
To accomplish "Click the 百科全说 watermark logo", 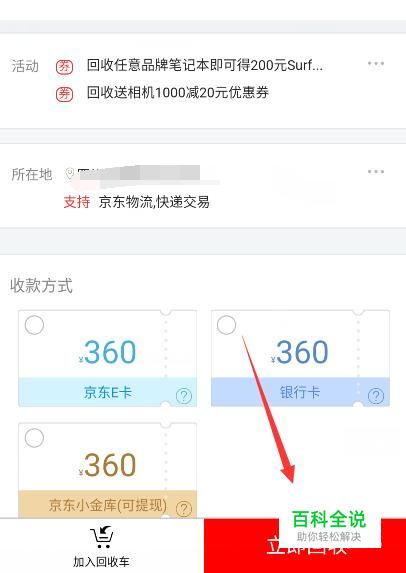I will coord(329,525).
